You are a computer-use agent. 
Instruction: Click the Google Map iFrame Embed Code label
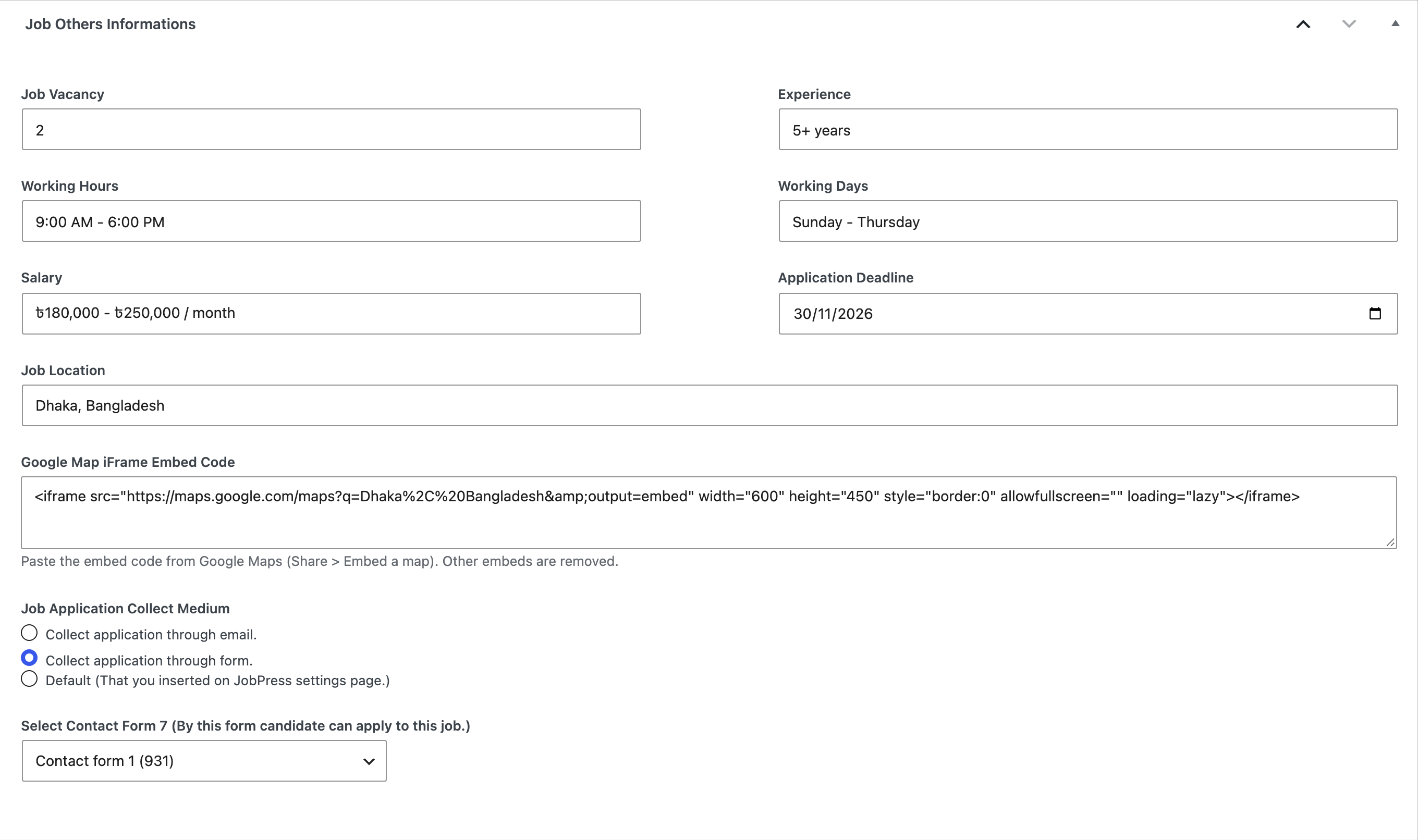coord(128,462)
